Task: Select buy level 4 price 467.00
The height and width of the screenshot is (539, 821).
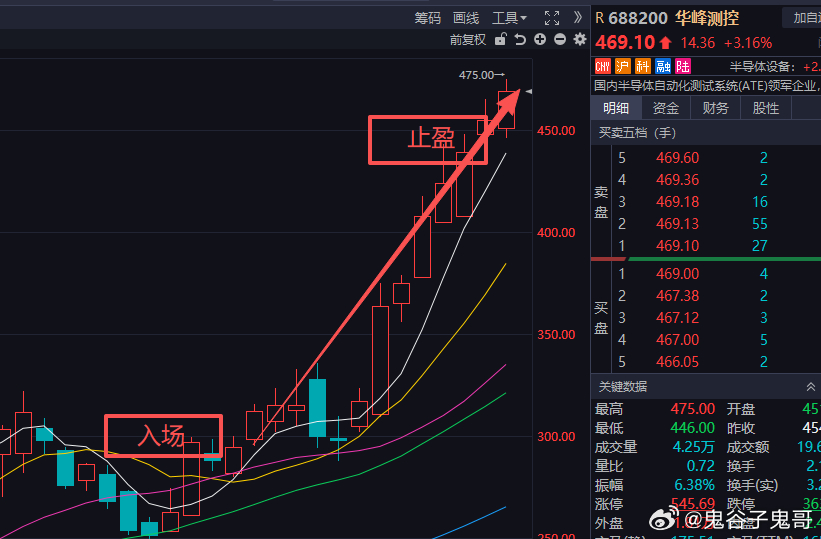Action: (x=678, y=339)
